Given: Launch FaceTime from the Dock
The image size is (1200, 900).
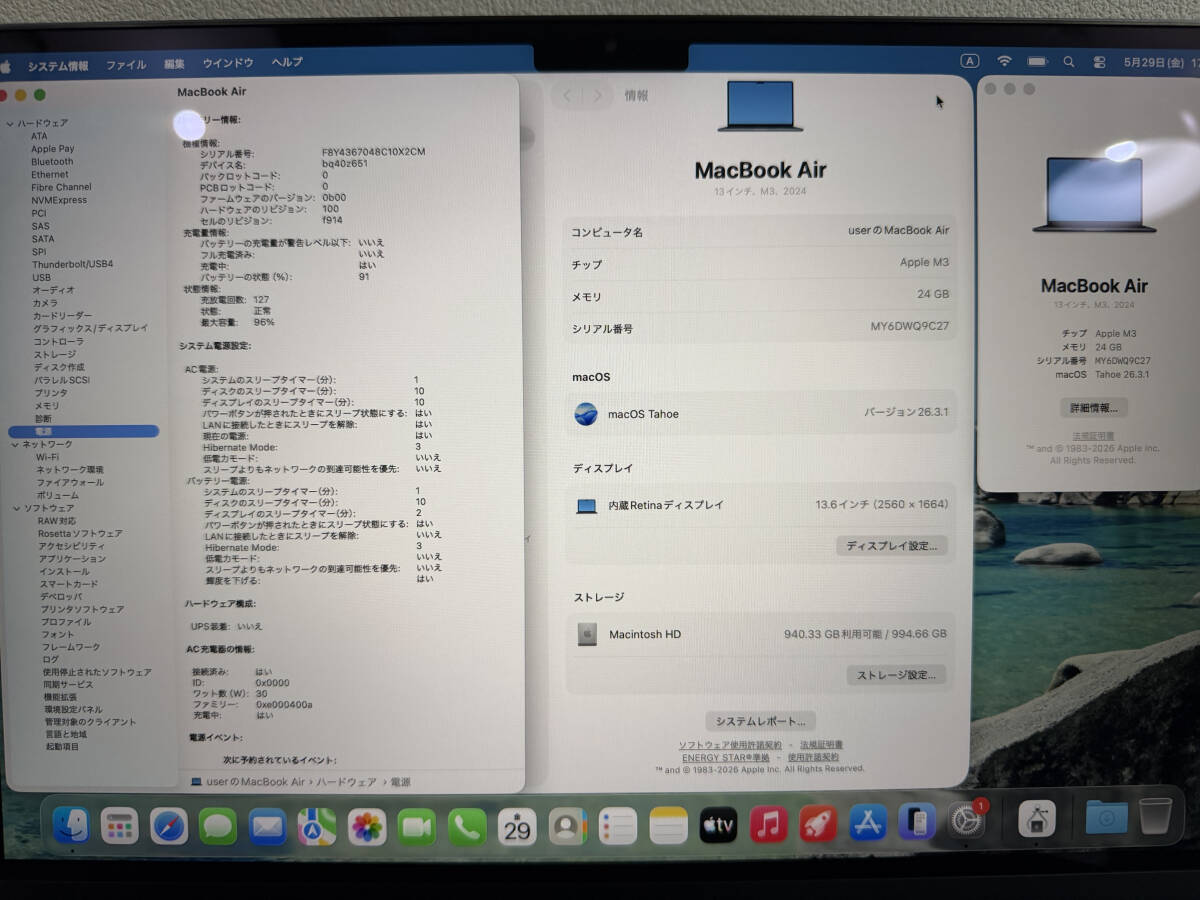Looking at the screenshot, I should pos(417,826).
